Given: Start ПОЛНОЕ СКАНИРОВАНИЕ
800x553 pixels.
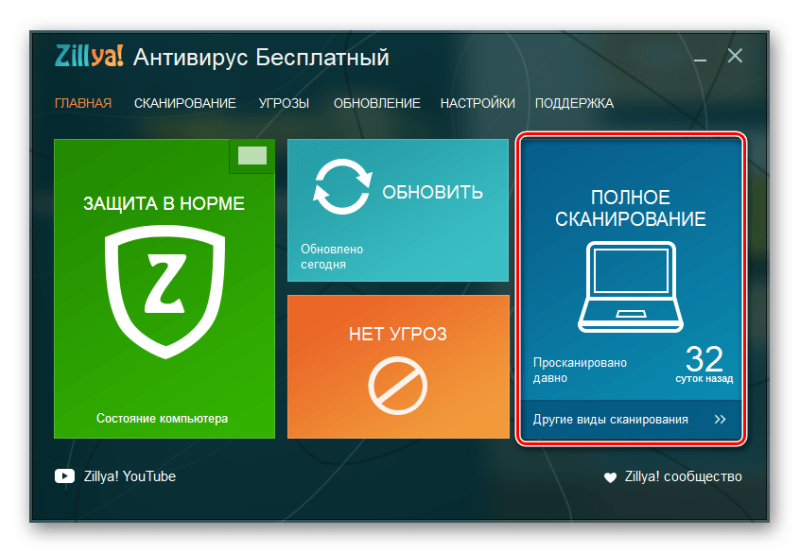Looking at the screenshot, I should pos(631,208).
